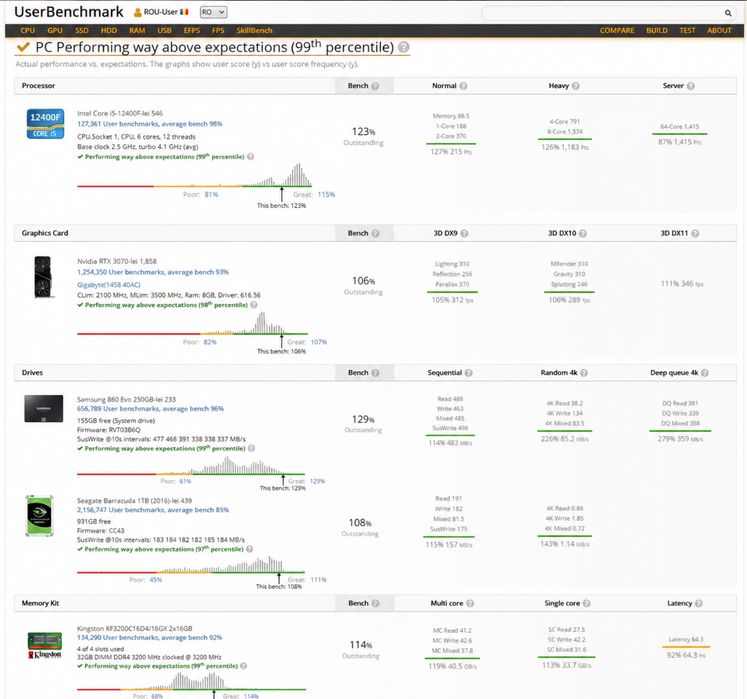The image size is (747, 699).
Task: Click the help icon next to Server
Action: [x=691, y=86]
